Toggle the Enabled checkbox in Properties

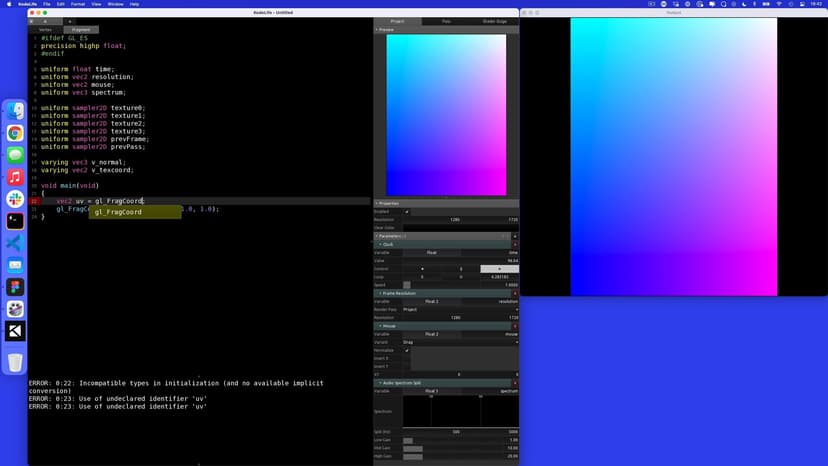(x=407, y=211)
